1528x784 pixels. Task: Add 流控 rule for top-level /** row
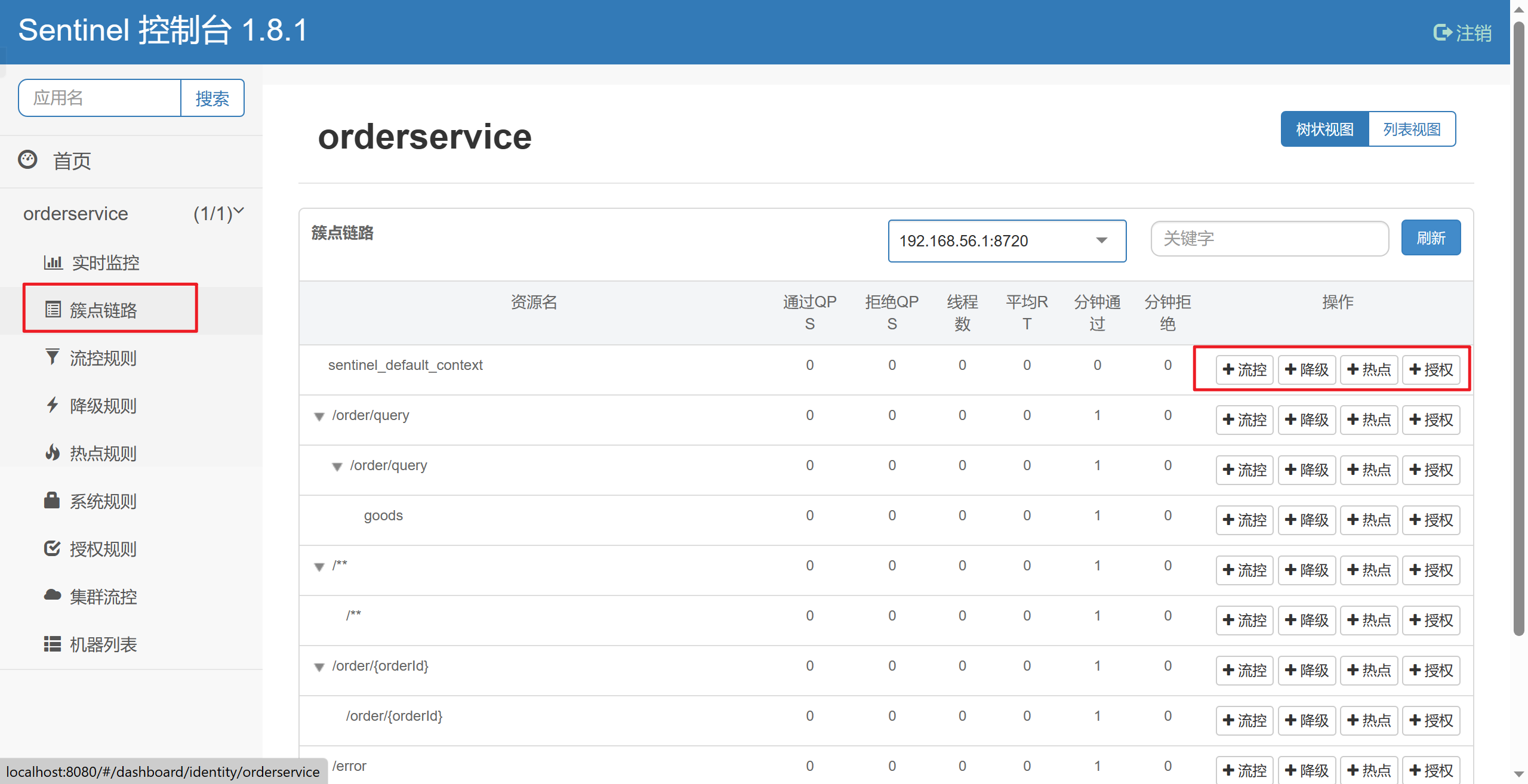pyautogui.click(x=1244, y=570)
